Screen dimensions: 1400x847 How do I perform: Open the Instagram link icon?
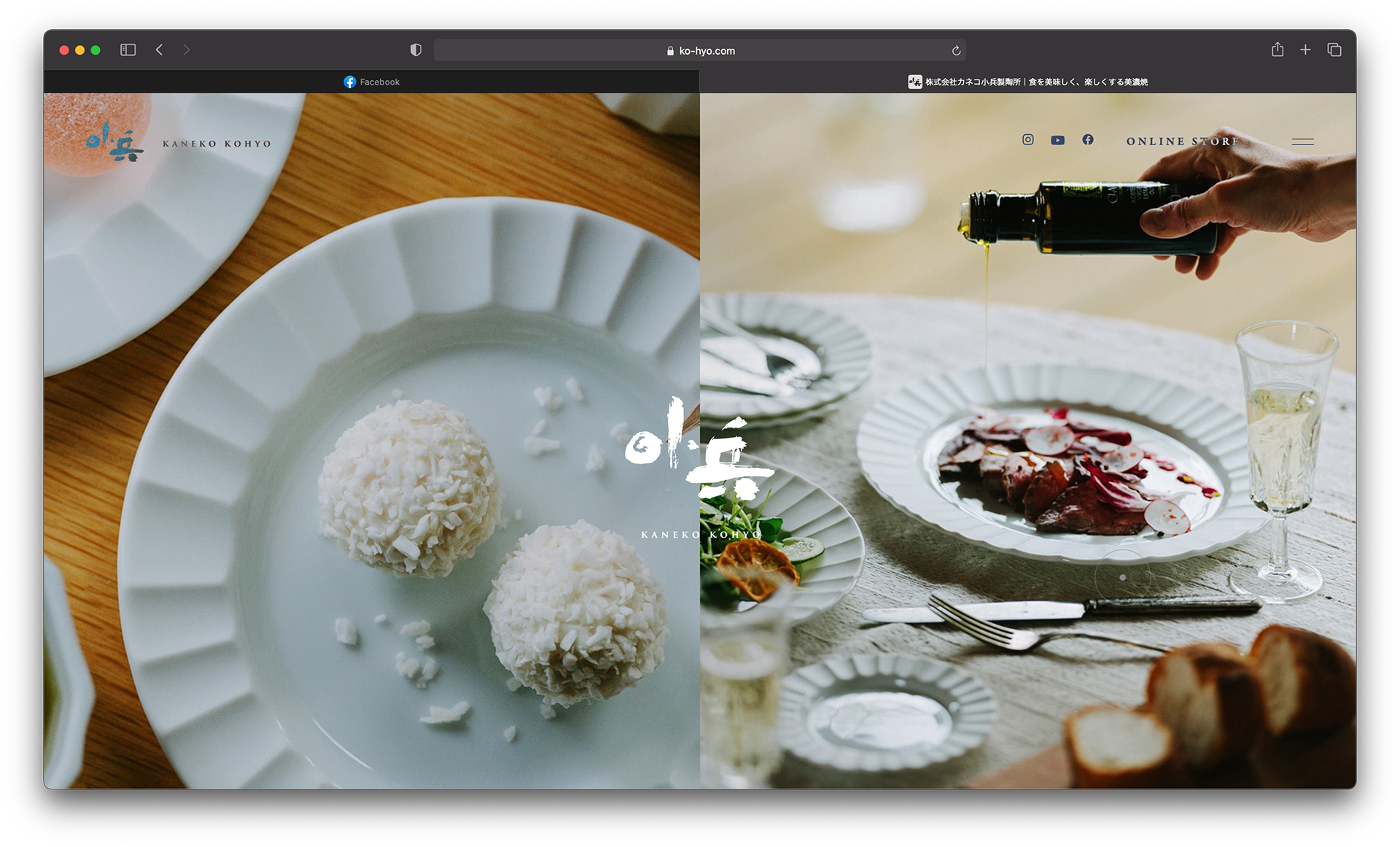point(1028,139)
